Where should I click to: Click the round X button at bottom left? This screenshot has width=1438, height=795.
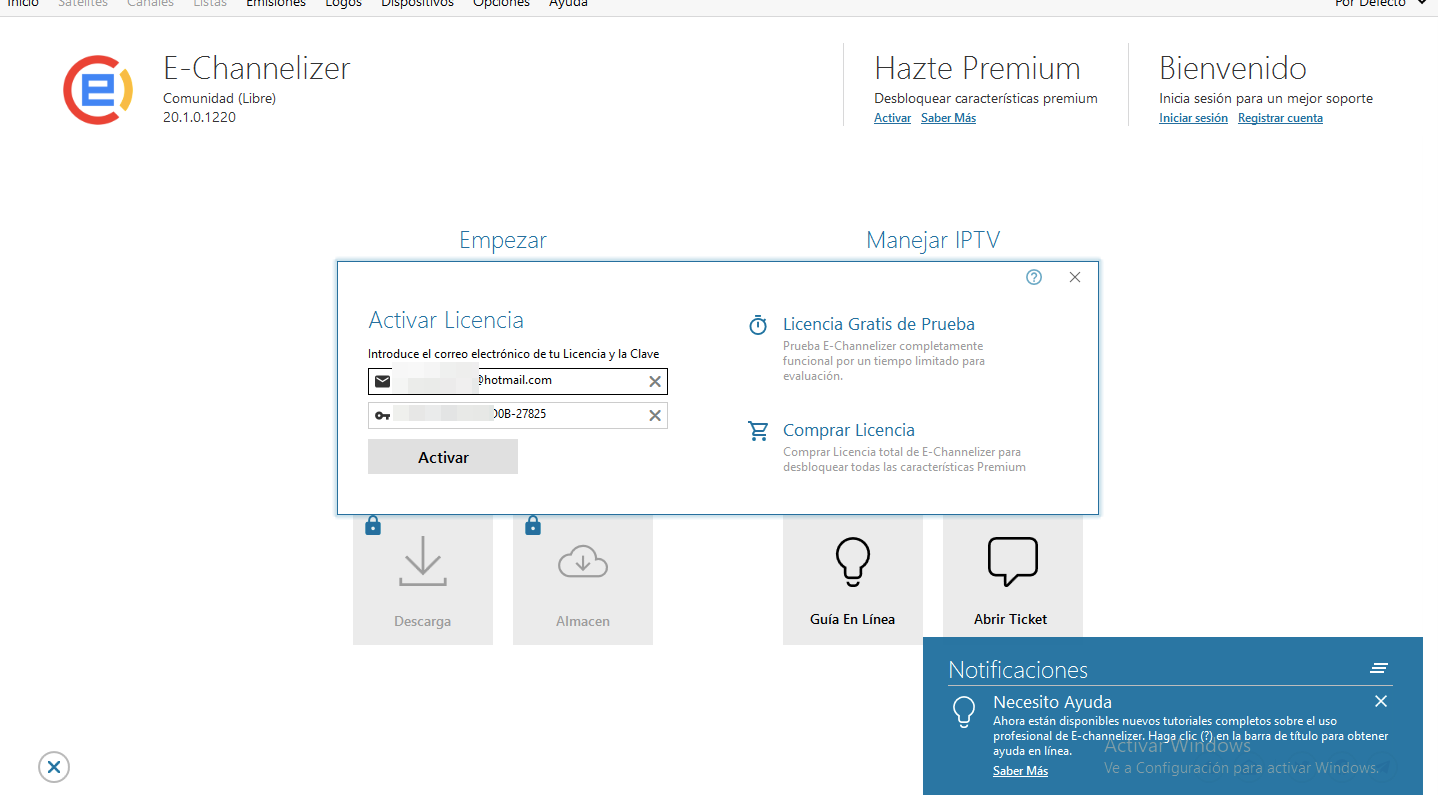click(x=54, y=767)
